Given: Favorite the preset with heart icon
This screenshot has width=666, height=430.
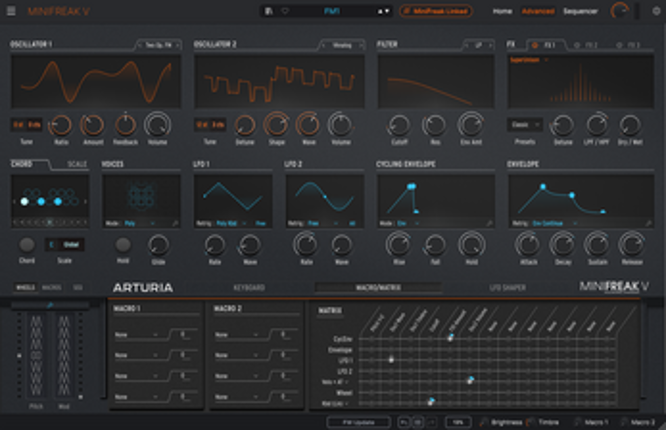Looking at the screenshot, I should click(285, 11).
